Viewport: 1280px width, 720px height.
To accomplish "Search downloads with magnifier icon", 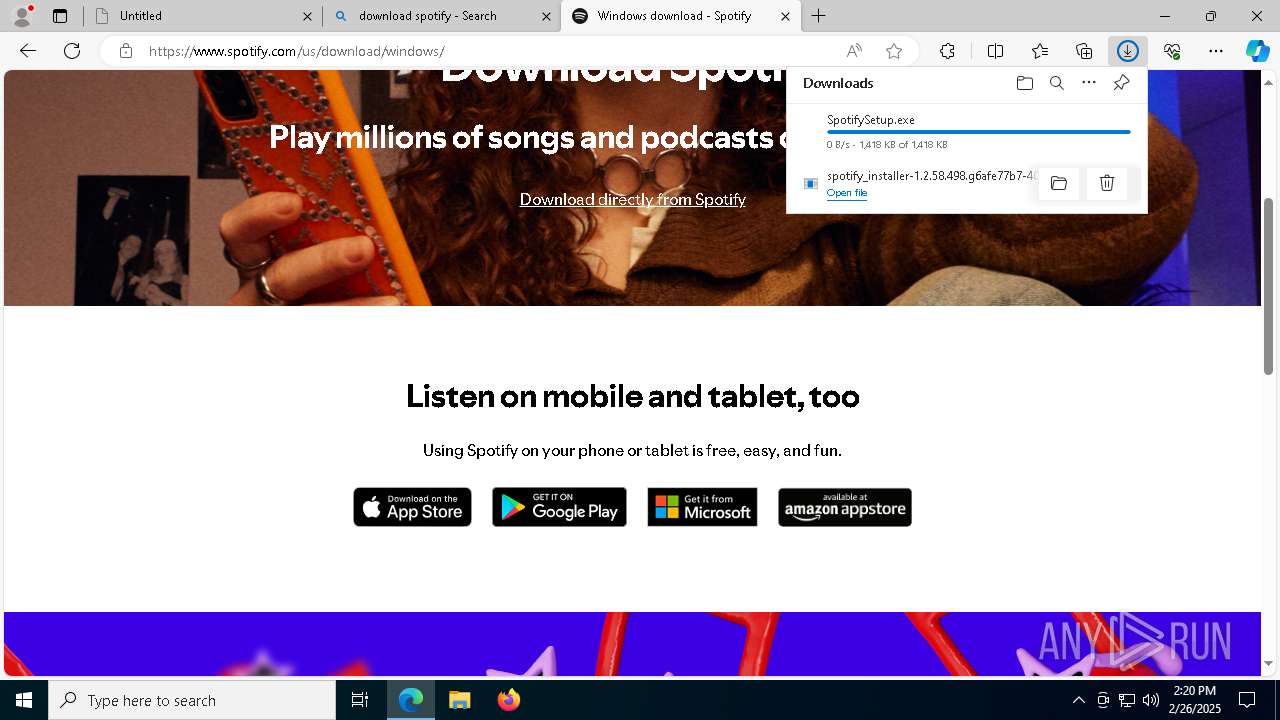I will 1057,83.
